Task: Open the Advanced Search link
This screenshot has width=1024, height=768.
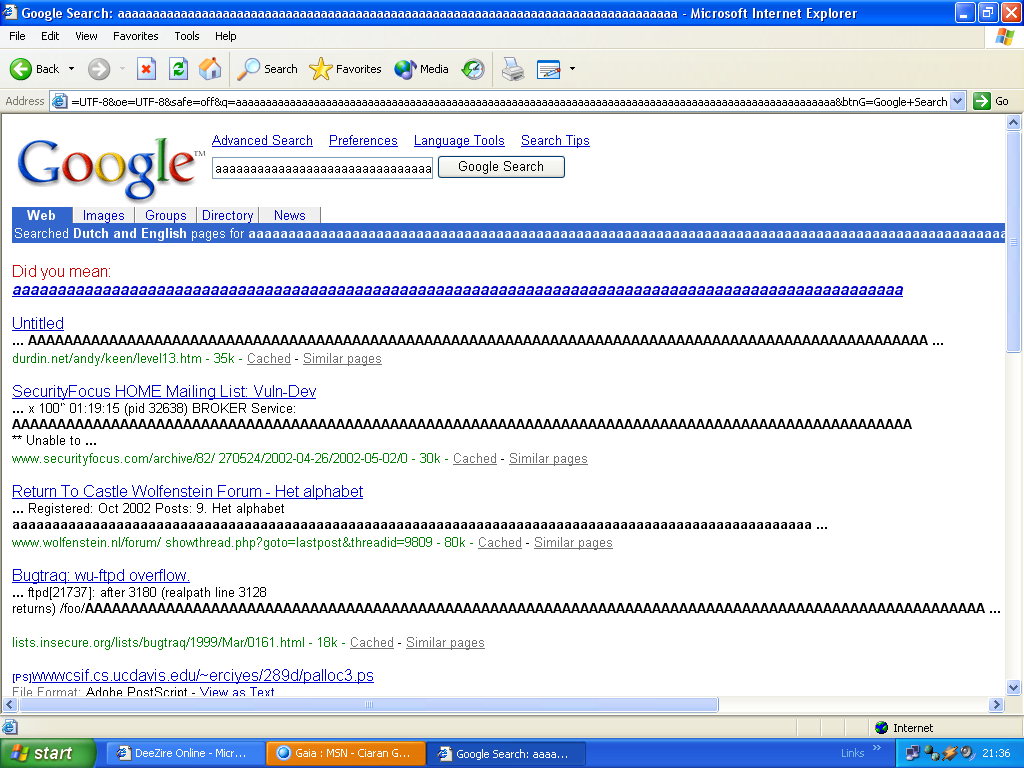Action: click(262, 140)
